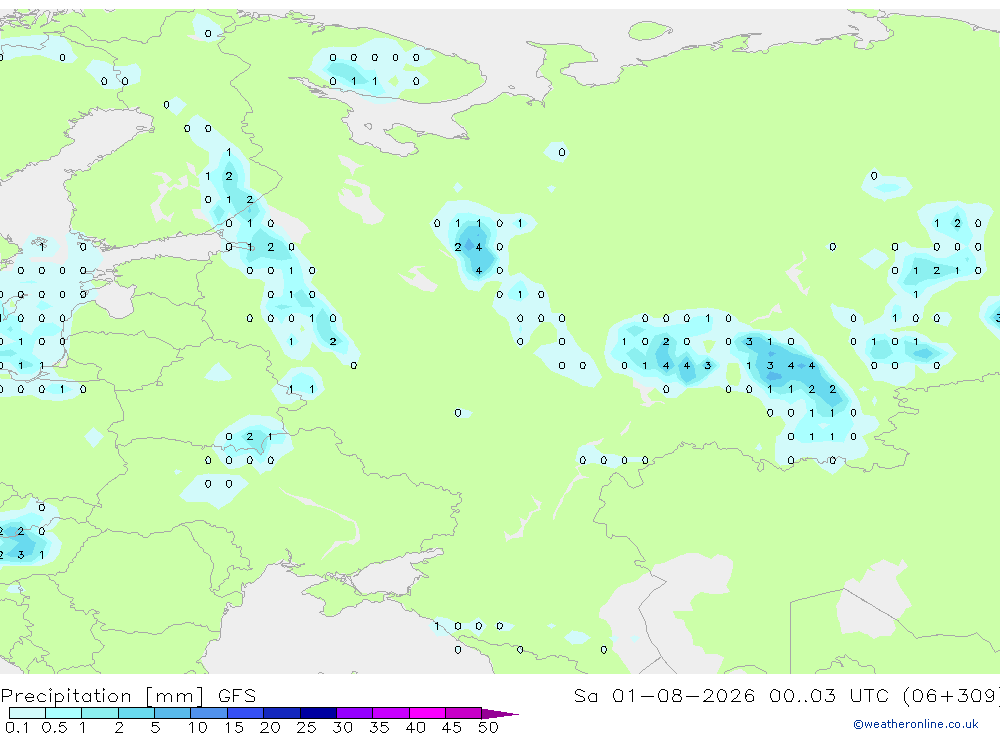The image size is (1000, 733).
Task: Click the '0.5' legend scale label
Action: (54, 727)
